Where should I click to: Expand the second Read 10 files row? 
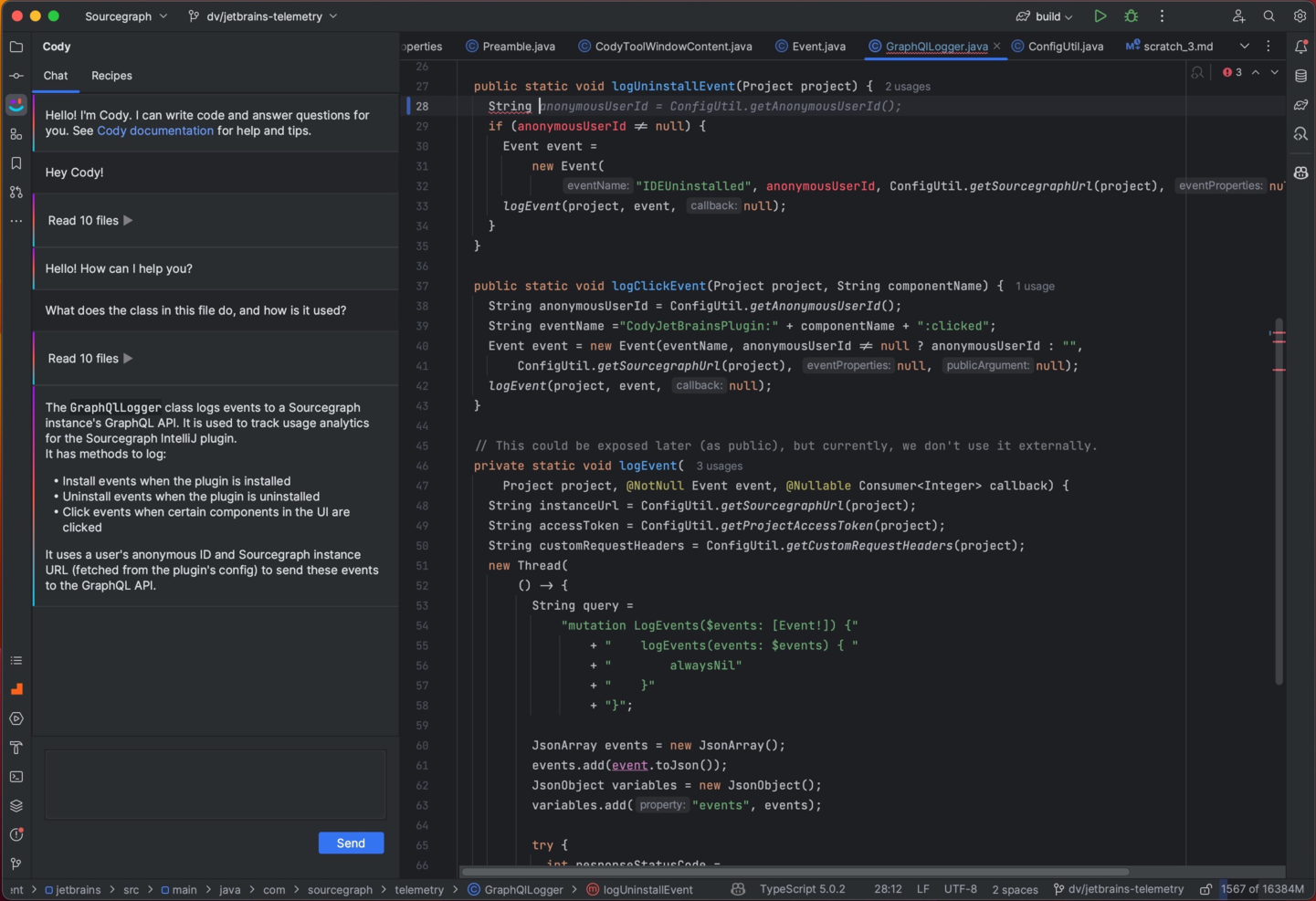90,358
